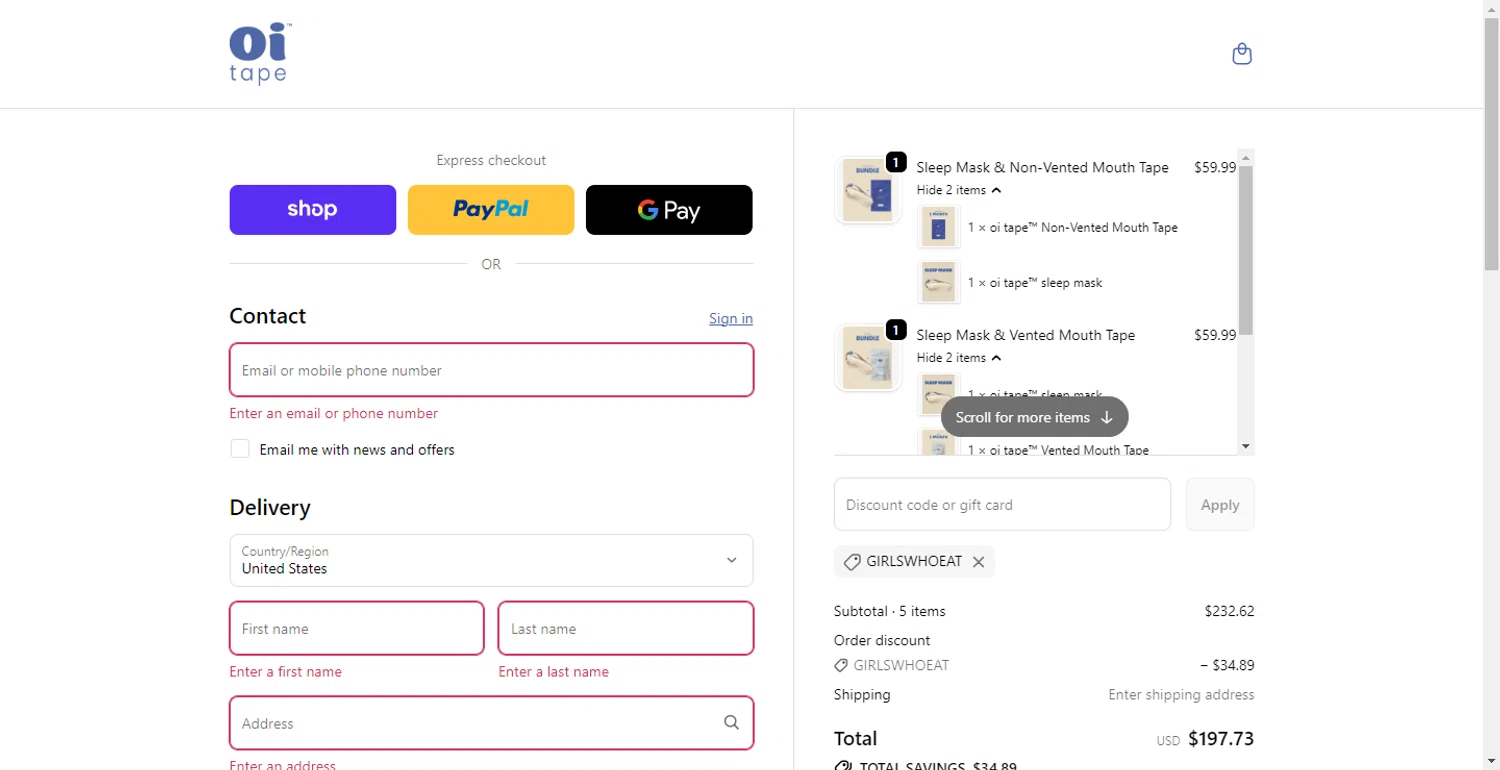Enable Email me with news and offers

(x=240, y=449)
